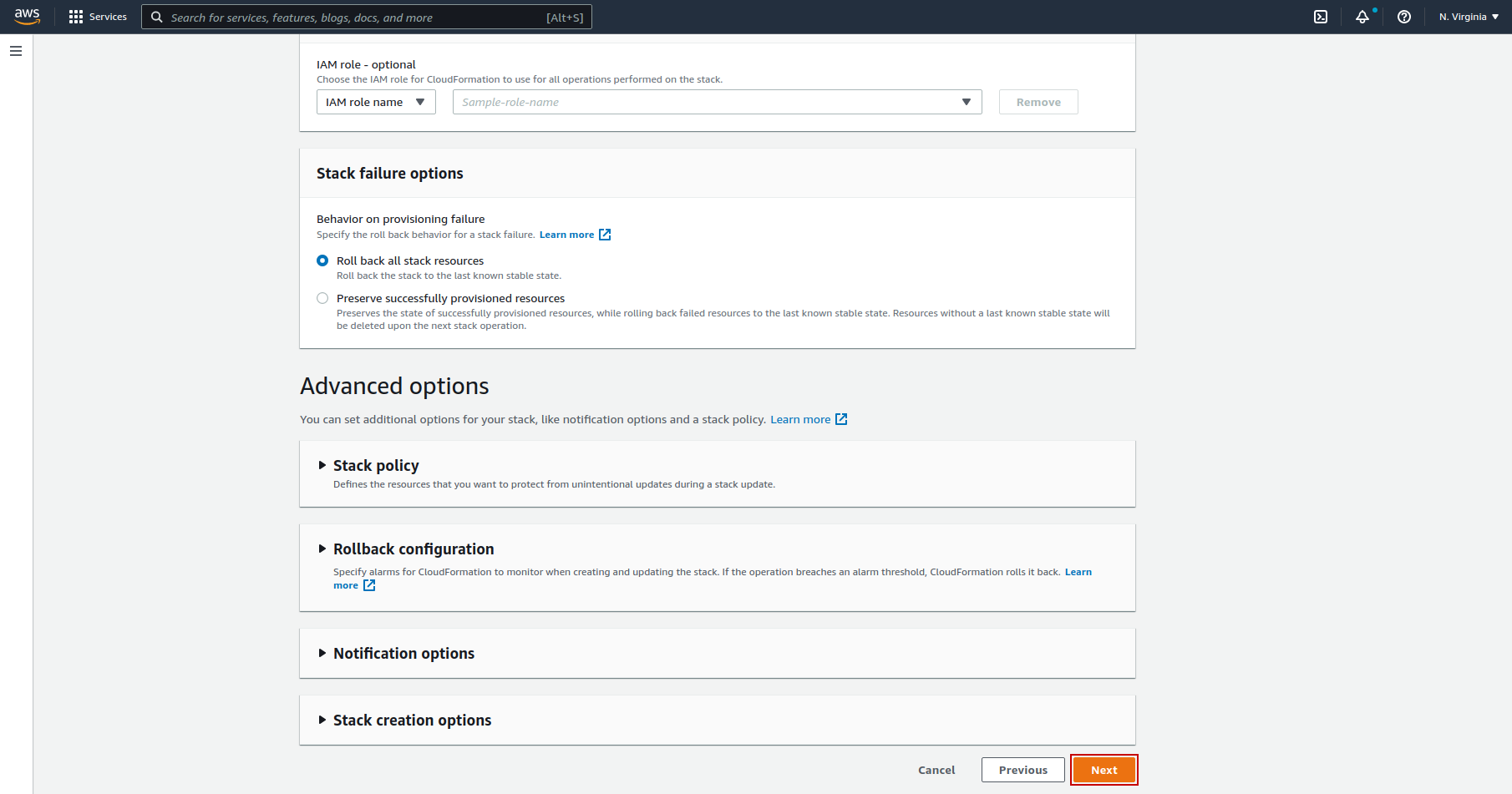
Task: Open the Services grid menu icon
Action: (x=76, y=17)
